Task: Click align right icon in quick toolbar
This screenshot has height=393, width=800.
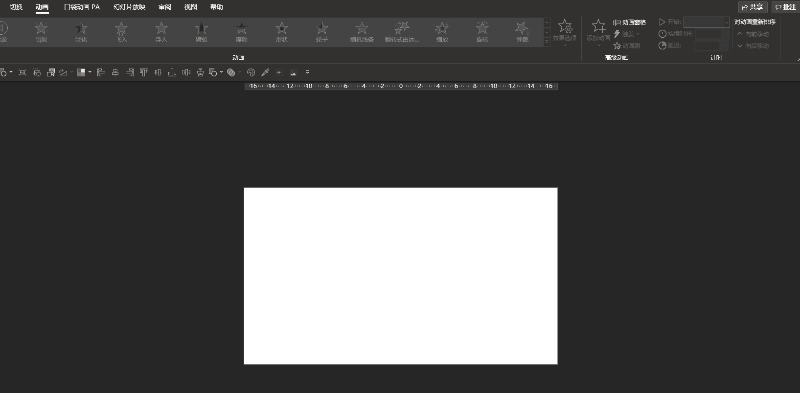Action: click(x=130, y=72)
